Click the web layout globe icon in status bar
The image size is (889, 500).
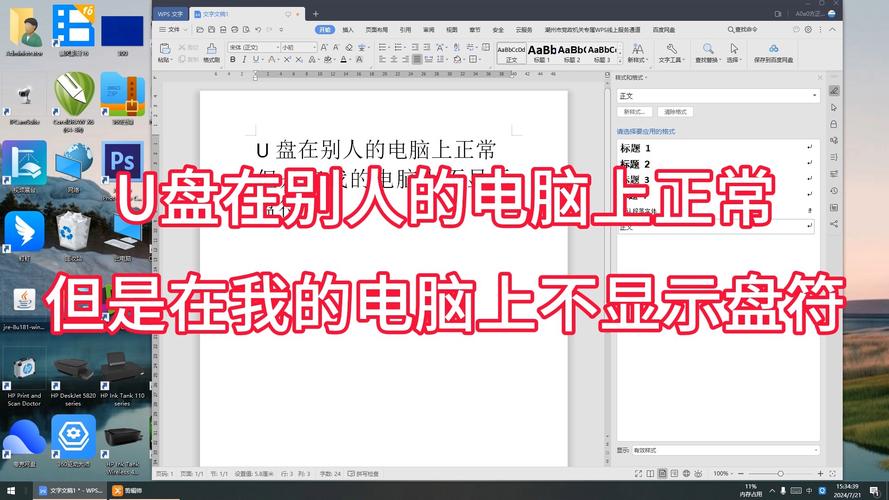[x=686, y=473]
